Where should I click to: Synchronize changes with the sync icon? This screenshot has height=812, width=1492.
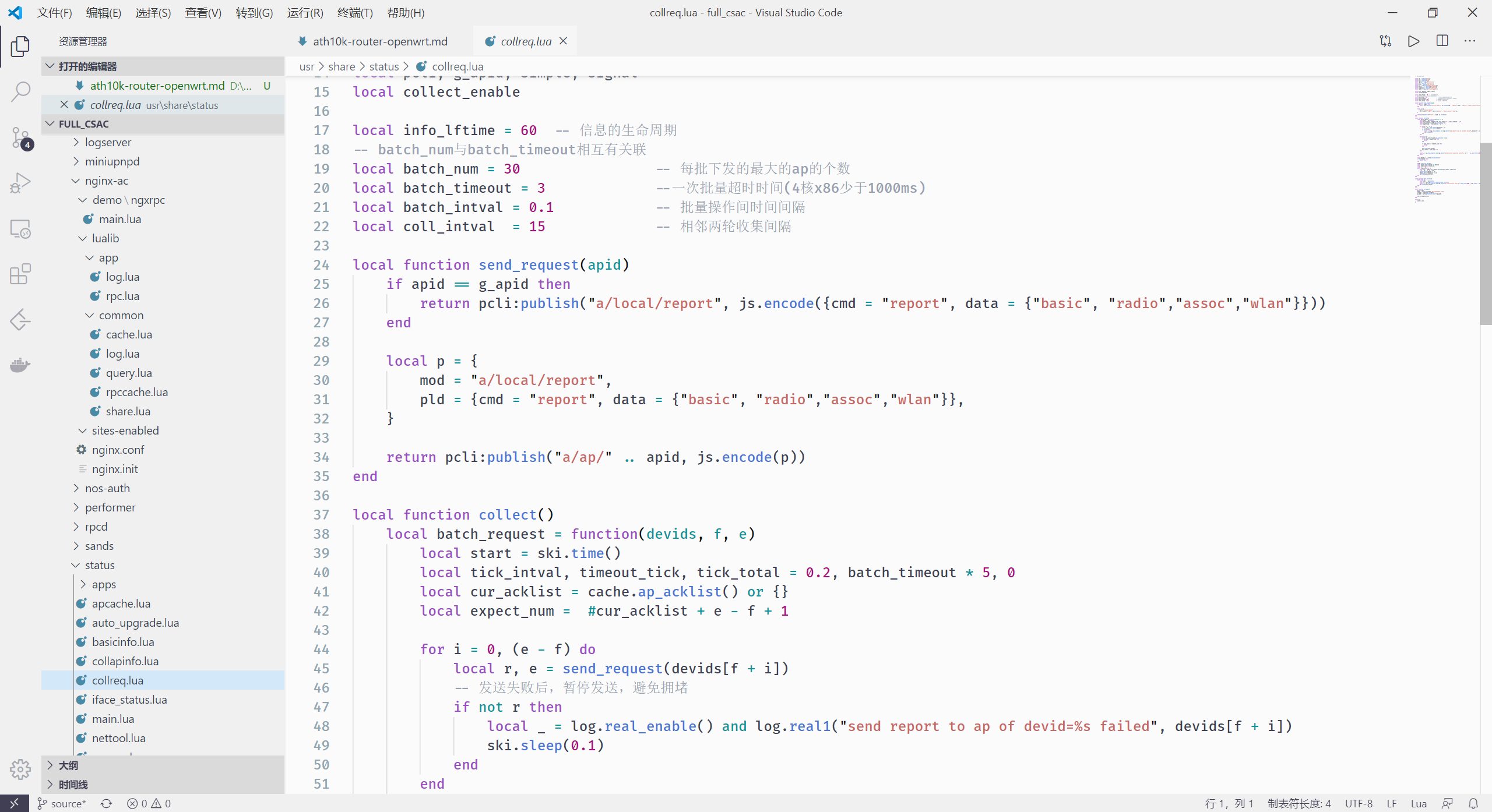[106, 803]
